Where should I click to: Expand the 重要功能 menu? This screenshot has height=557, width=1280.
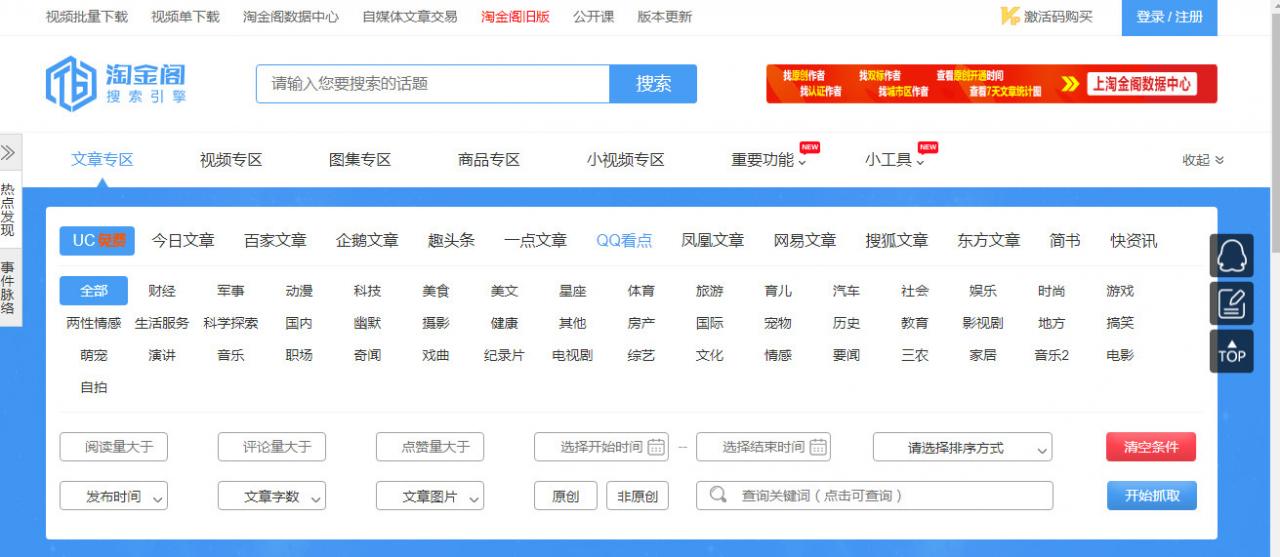[x=768, y=160]
